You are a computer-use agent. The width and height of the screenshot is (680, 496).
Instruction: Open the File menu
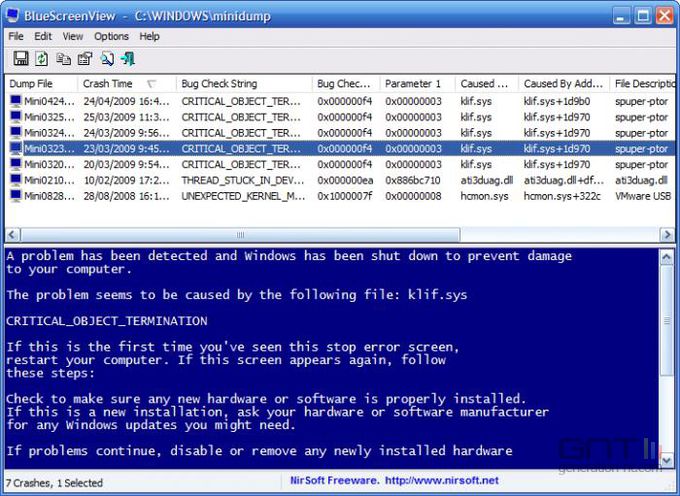click(x=16, y=36)
